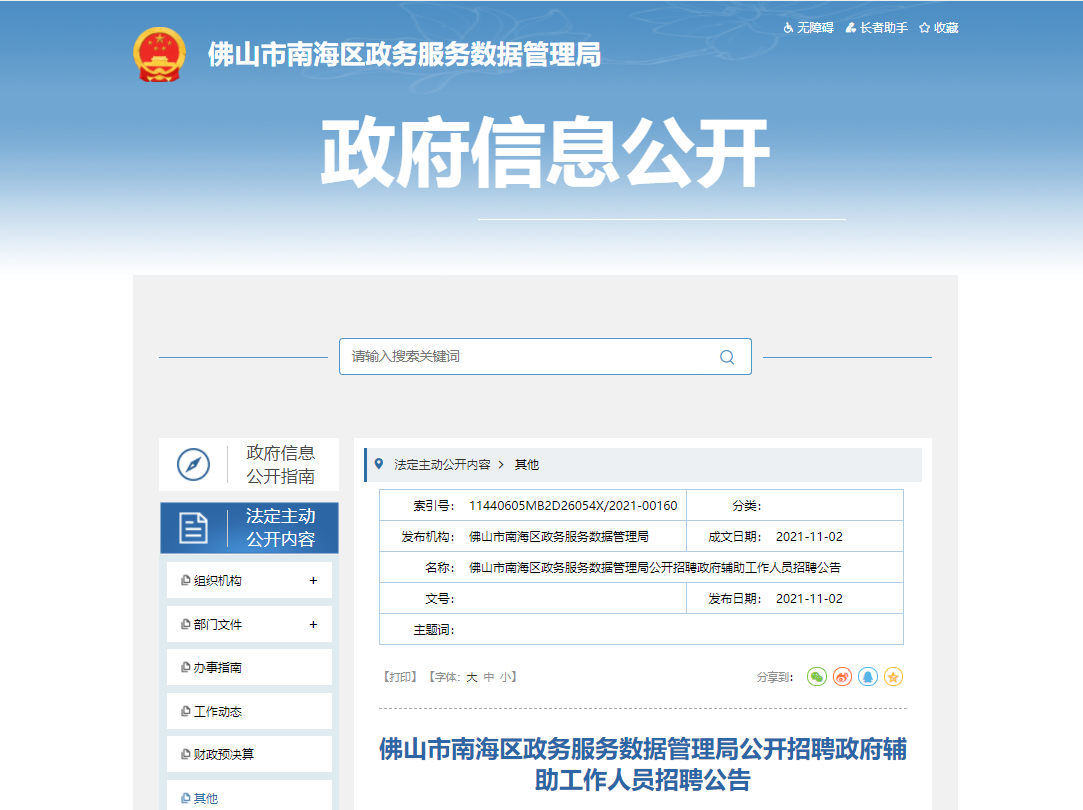Viewport: 1083px width, 810px height.
Task: Click the search magnifier icon
Action: click(x=727, y=357)
